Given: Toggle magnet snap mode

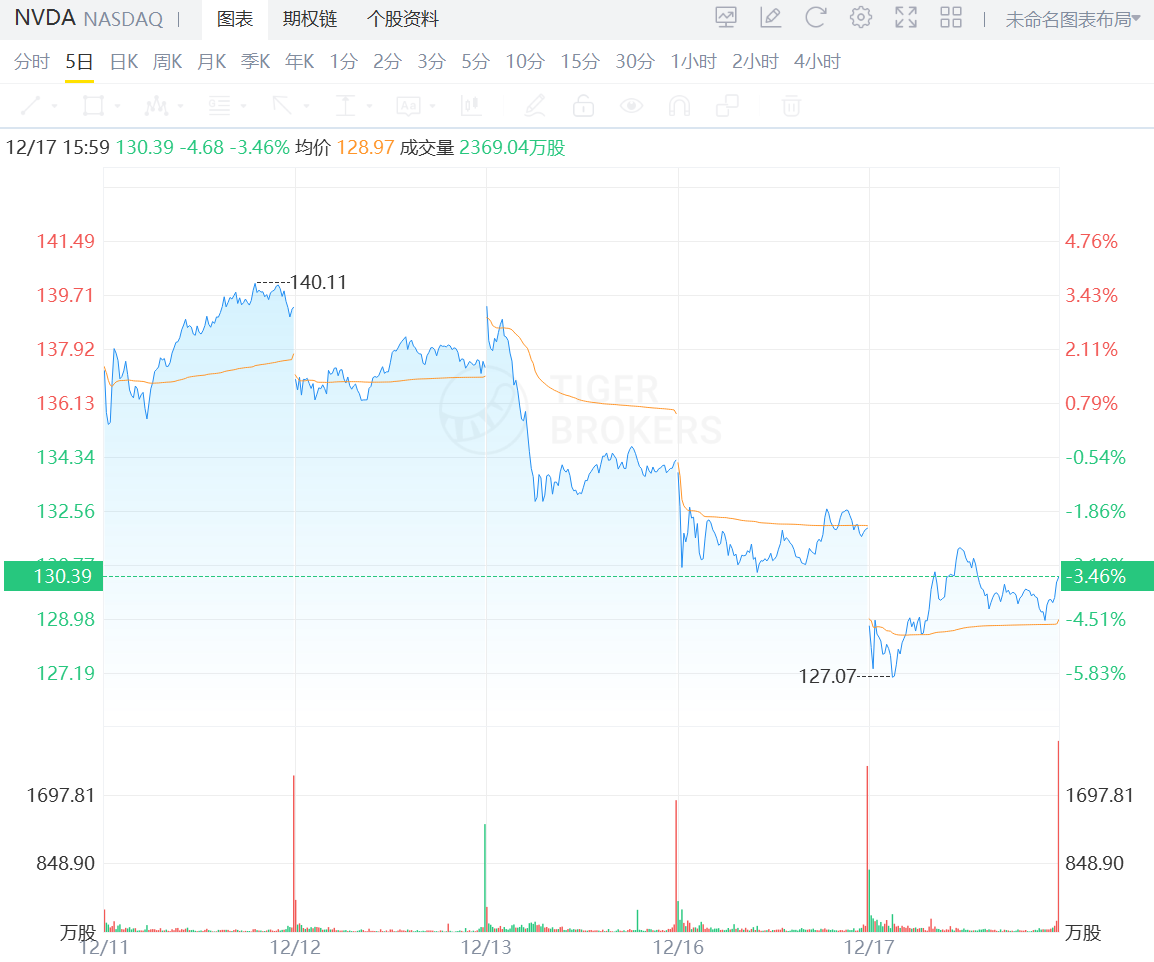Looking at the screenshot, I should click(679, 106).
